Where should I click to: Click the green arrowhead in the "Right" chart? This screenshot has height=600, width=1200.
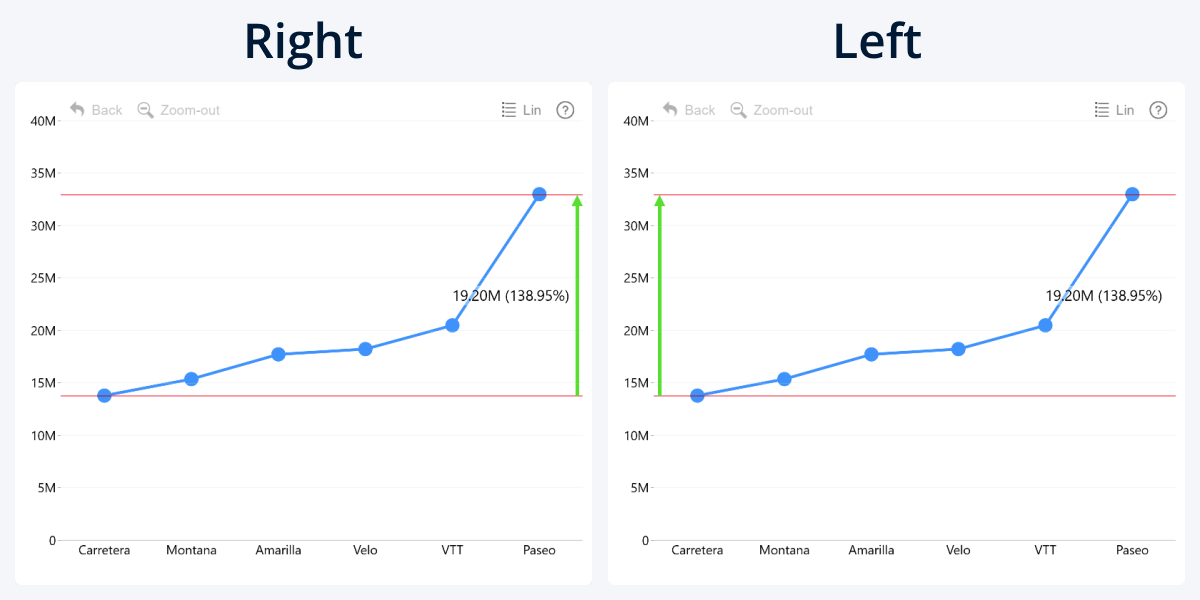pos(577,202)
